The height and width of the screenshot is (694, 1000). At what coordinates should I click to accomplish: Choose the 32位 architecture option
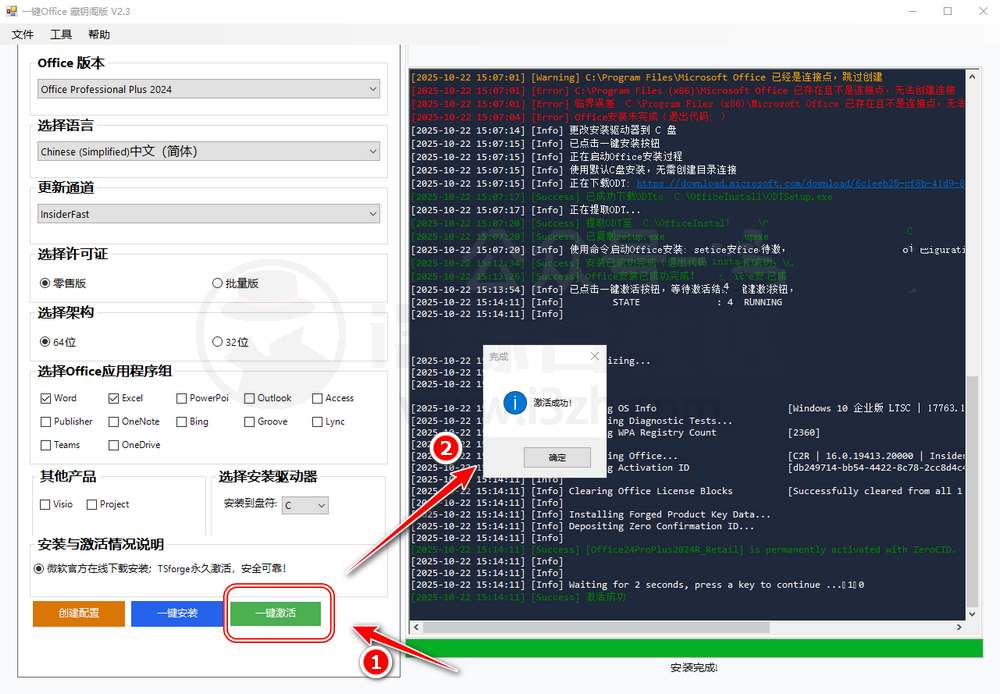[x=218, y=342]
